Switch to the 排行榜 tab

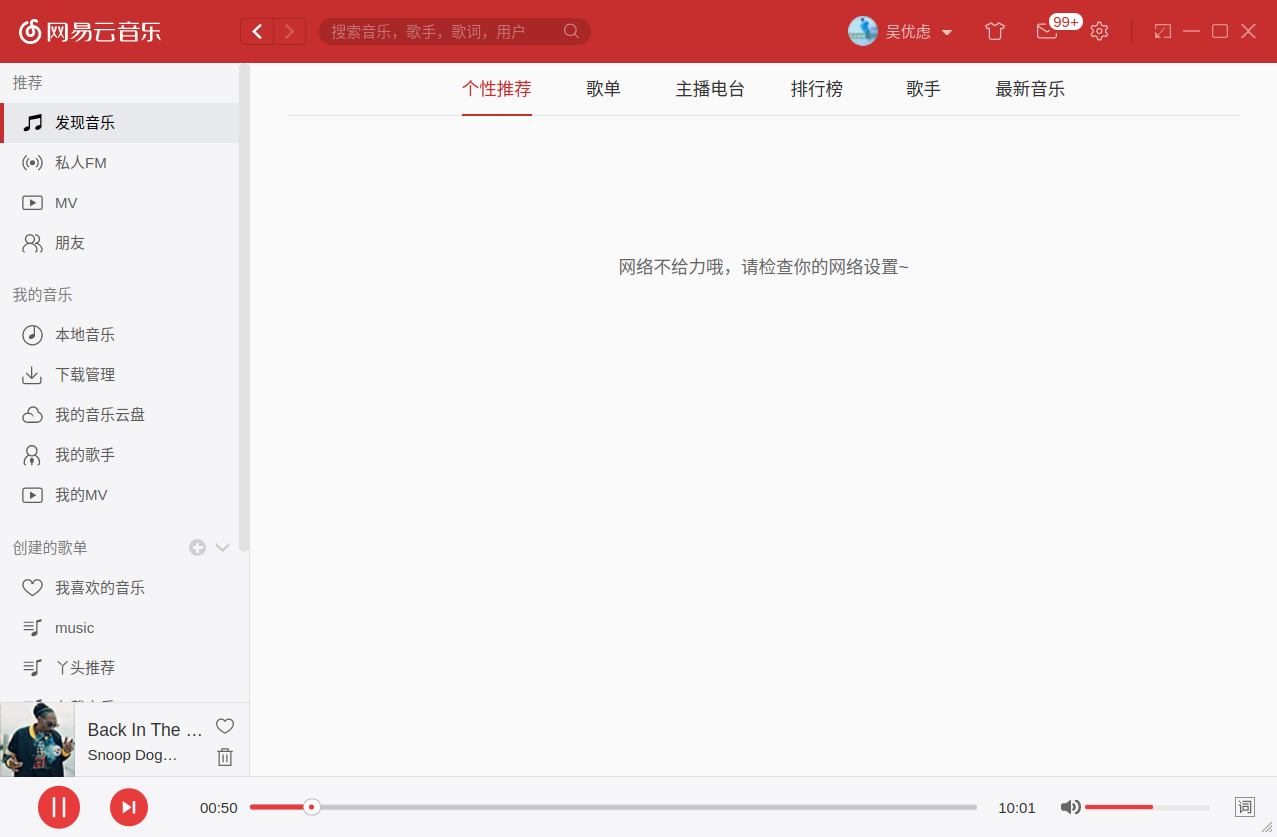(x=816, y=89)
